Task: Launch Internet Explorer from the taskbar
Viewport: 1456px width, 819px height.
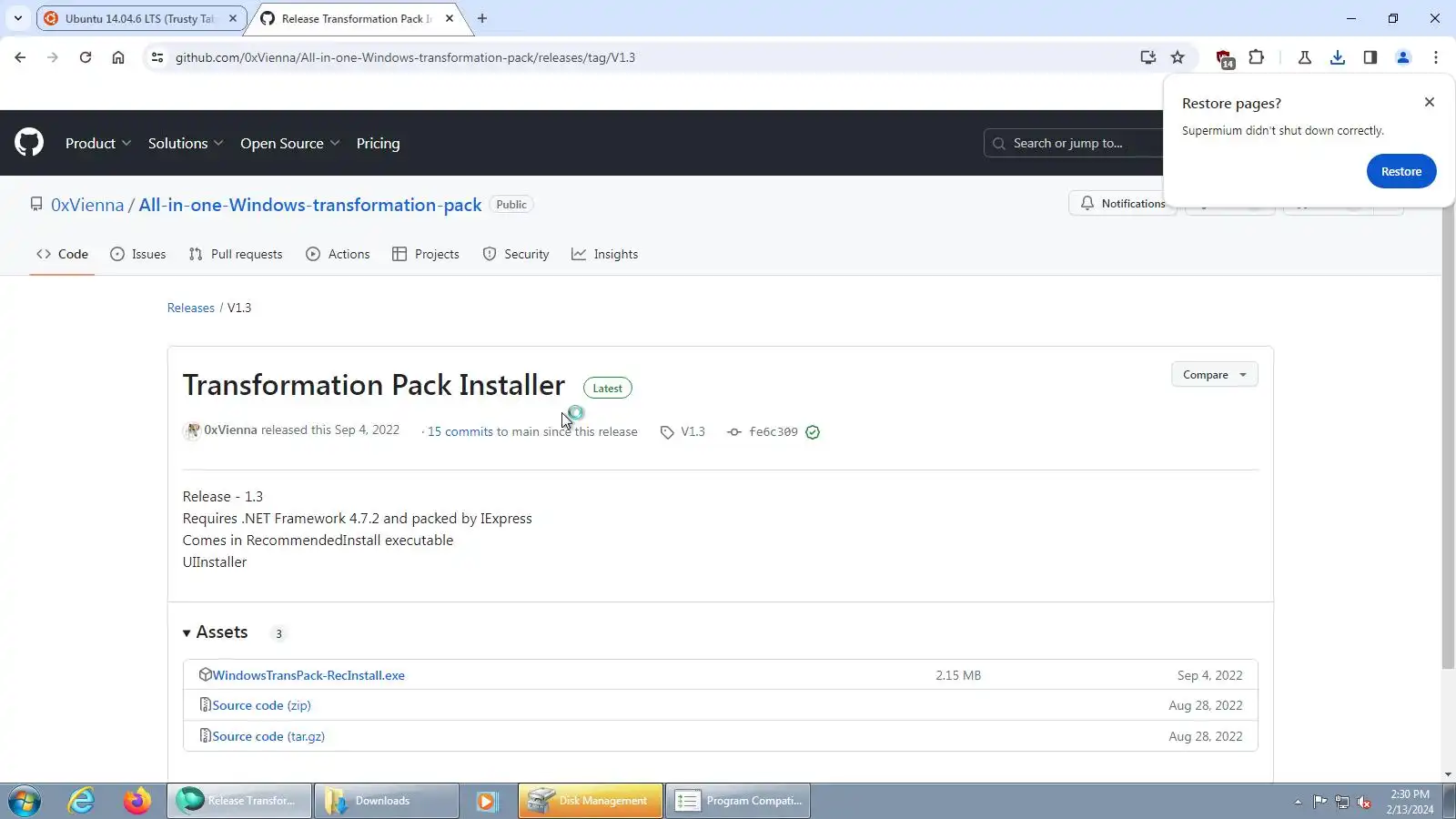Action: [x=82, y=801]
